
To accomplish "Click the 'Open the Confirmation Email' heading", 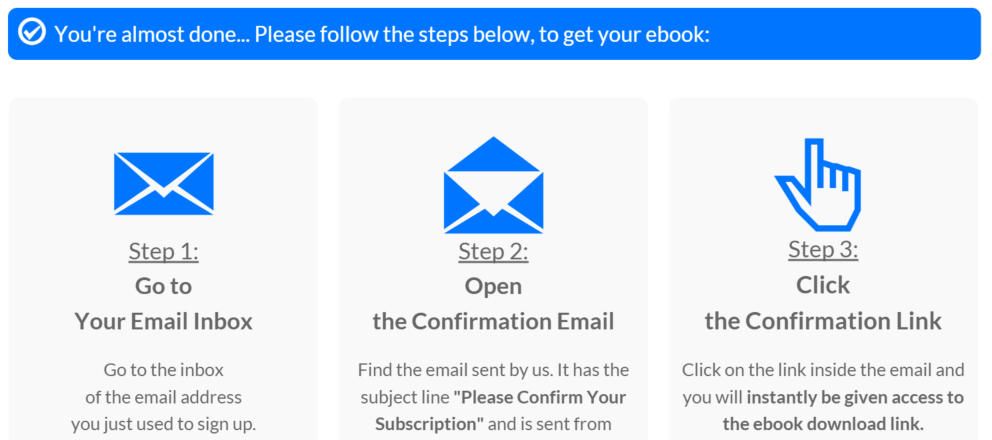I will 493,304.
